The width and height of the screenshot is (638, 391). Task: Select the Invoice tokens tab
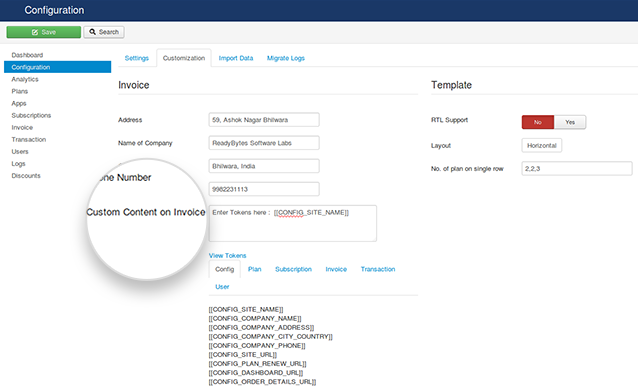(x=336, y=269)
